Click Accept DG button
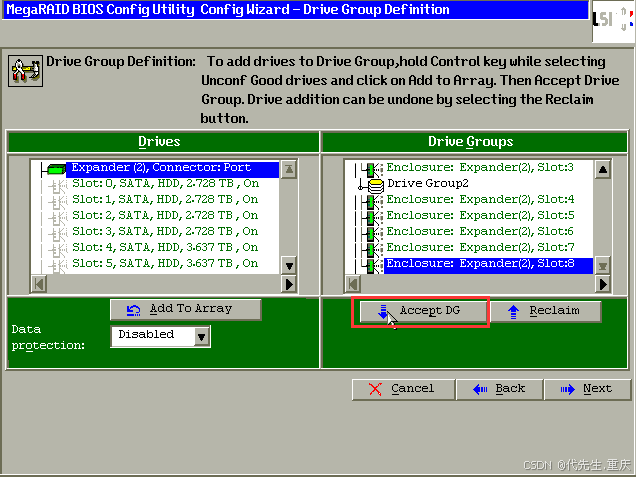The image size is (636, 477). pyautogui.click(x=423, y=312)
